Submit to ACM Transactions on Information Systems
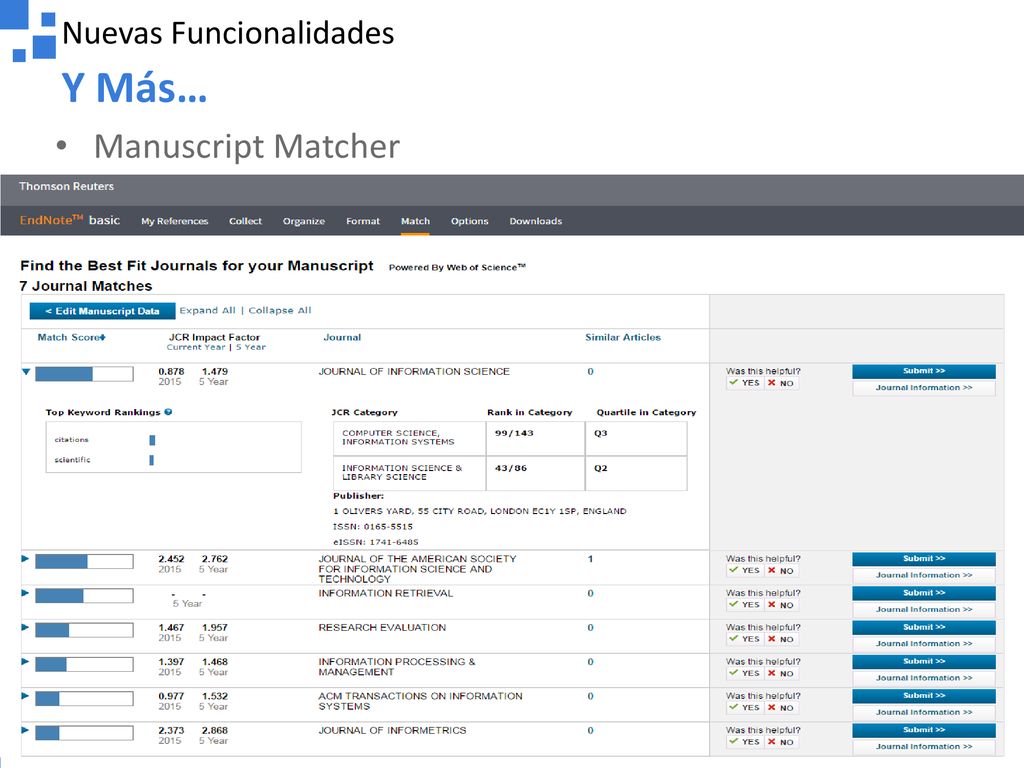1024x768 pixels. (x=923, y=696)
